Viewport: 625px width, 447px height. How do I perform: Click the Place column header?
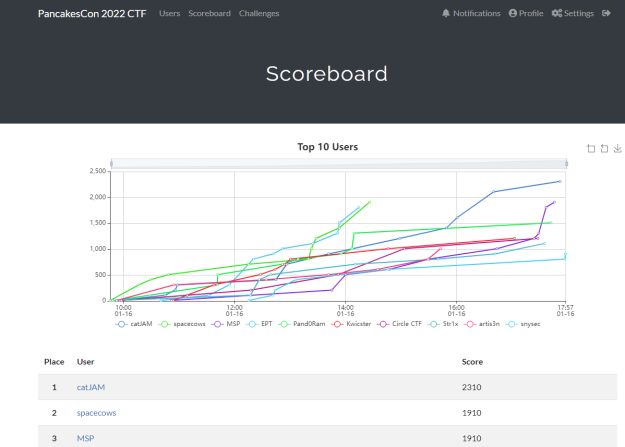coord(54,362)
